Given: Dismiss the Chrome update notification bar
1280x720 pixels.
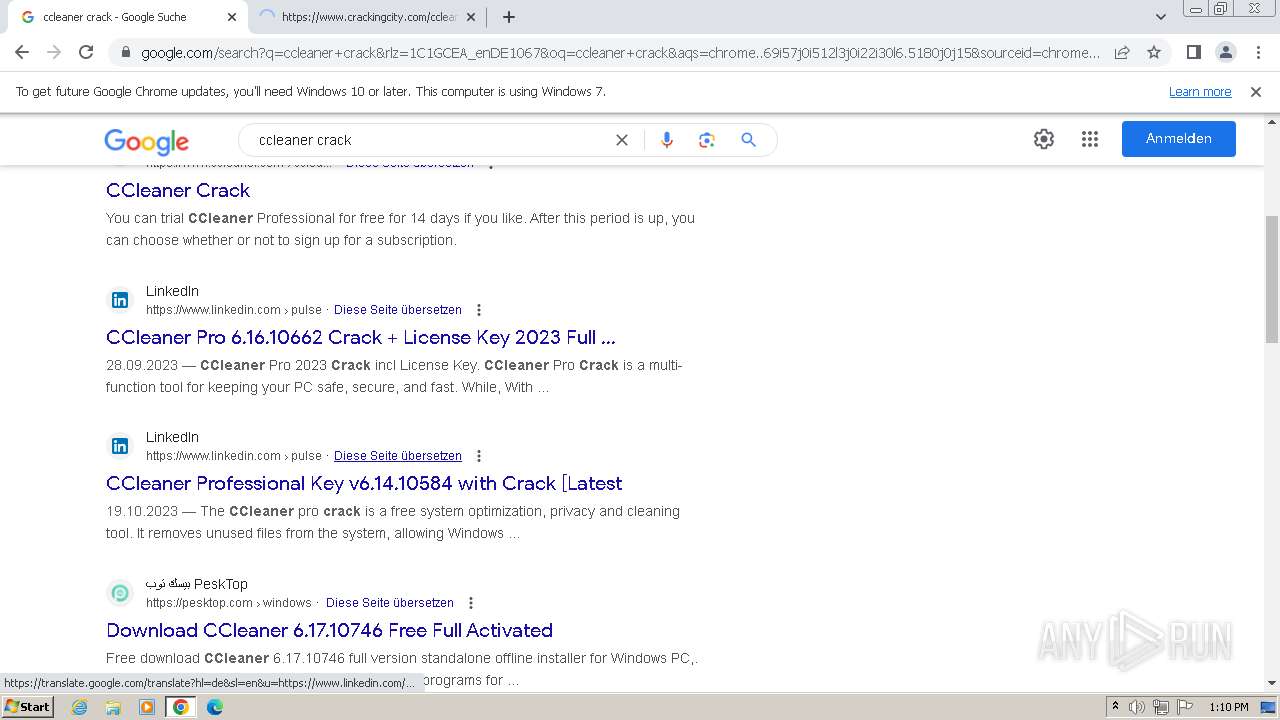Looking at the screenshot, I should 1256,91.
